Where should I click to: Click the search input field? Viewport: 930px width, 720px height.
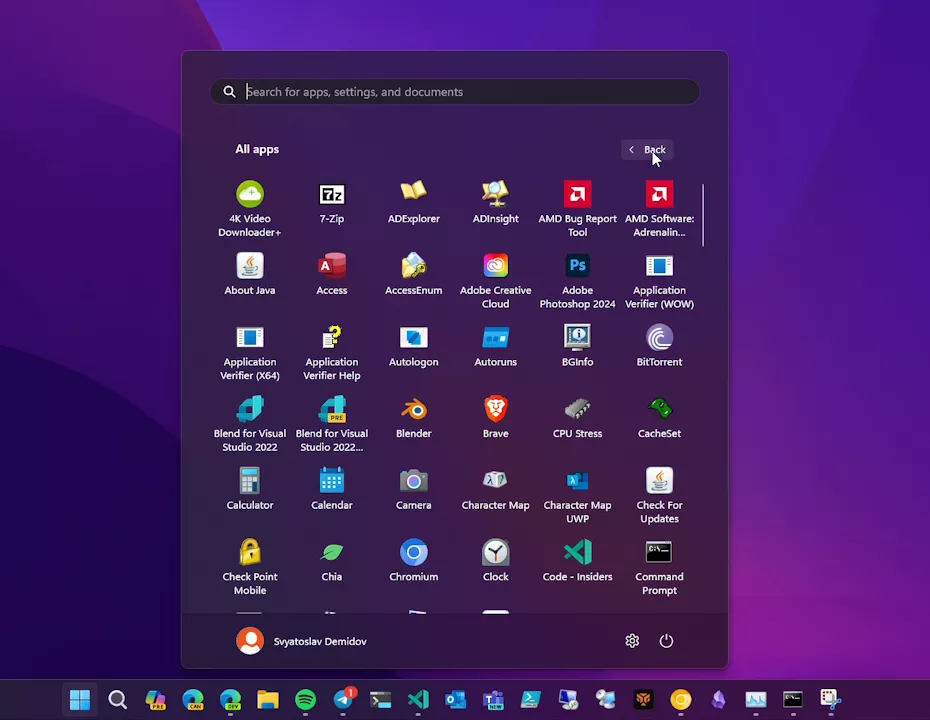pos(455,91)
